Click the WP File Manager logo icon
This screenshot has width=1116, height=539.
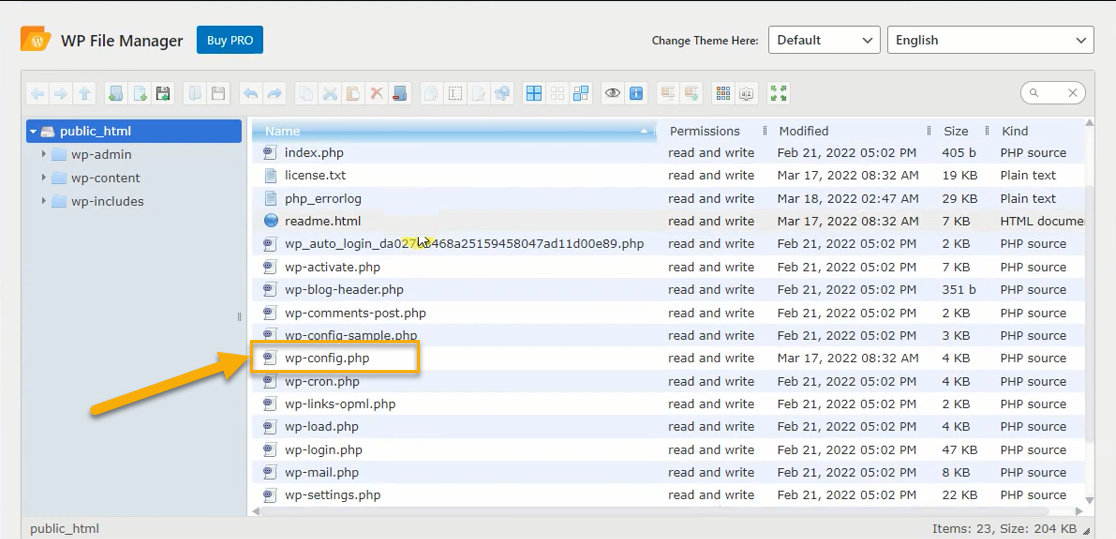click(36, 39)
